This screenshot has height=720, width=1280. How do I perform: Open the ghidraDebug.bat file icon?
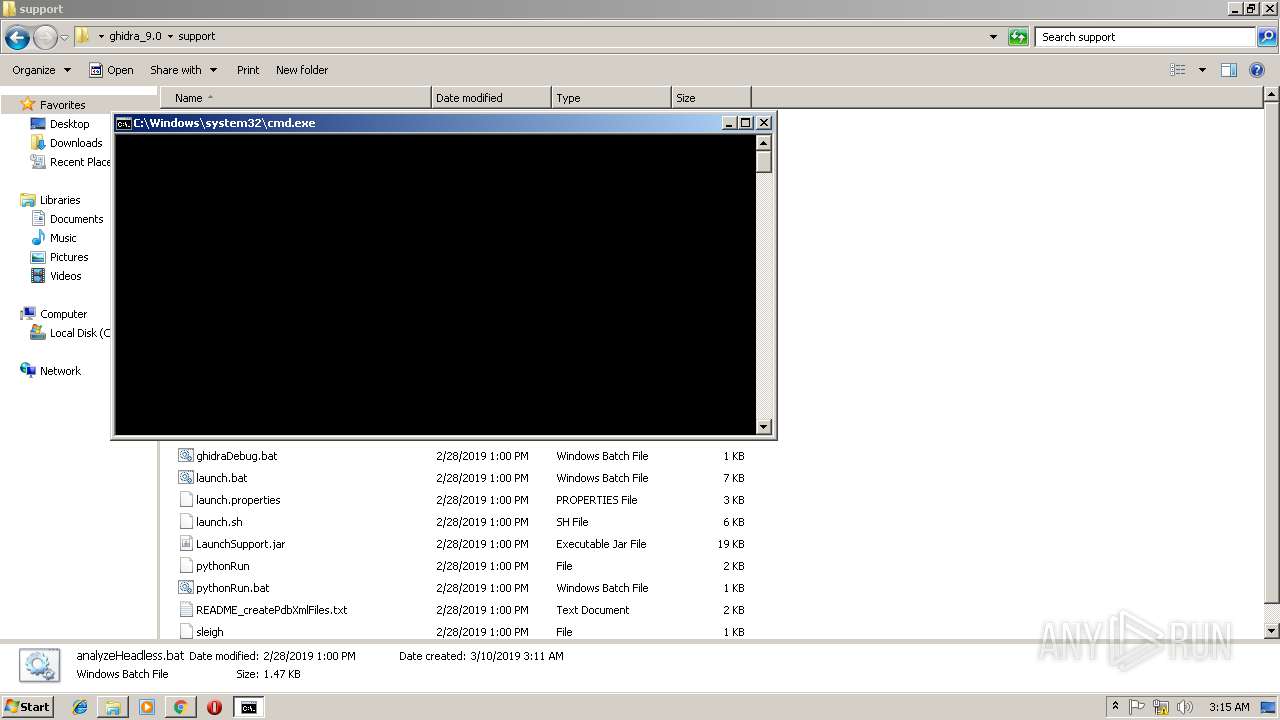tap(186, 456)
